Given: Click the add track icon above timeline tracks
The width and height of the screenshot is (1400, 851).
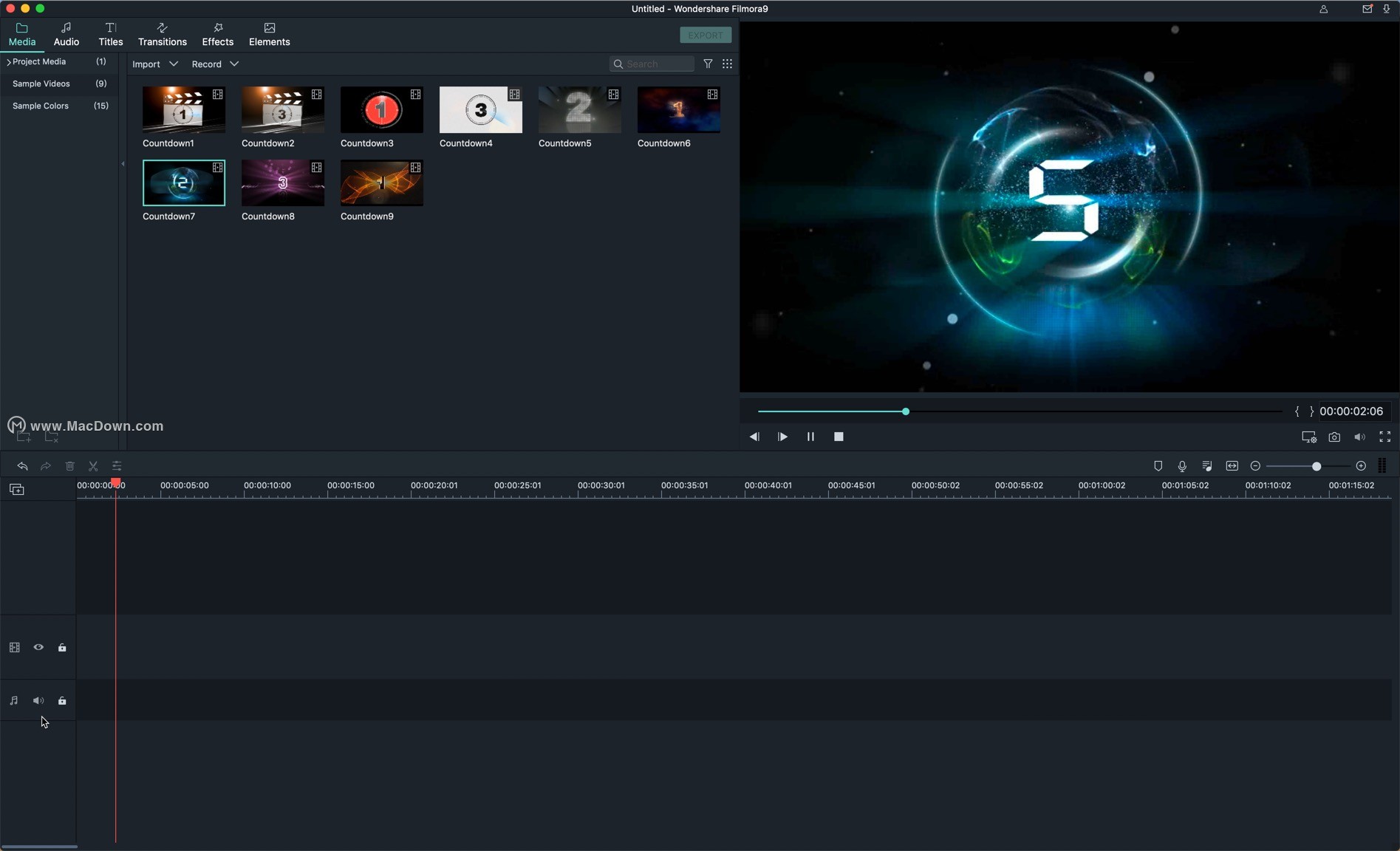Looking at the screenshot, I should pos(16,490).
